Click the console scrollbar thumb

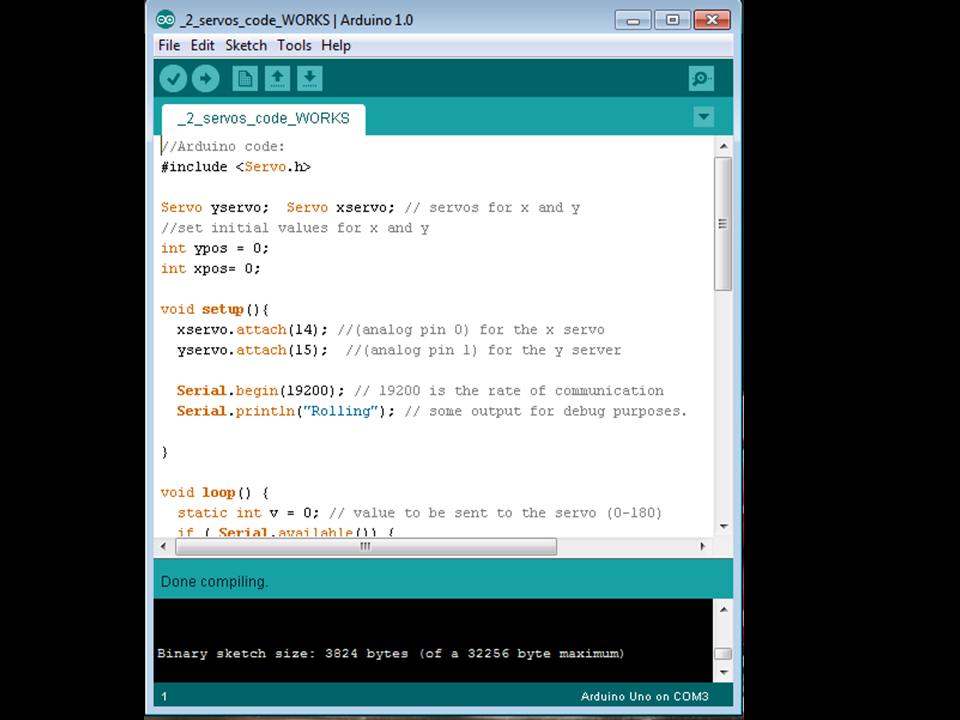pyautogui.click(x=724, y=653)
